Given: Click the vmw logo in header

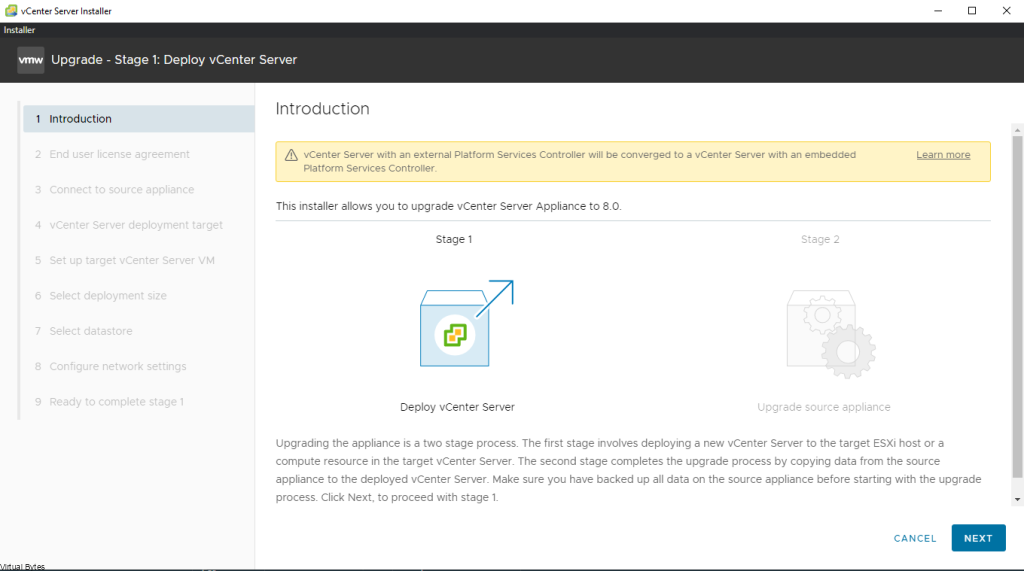Looking at the screenshot, I should (30, 60).
